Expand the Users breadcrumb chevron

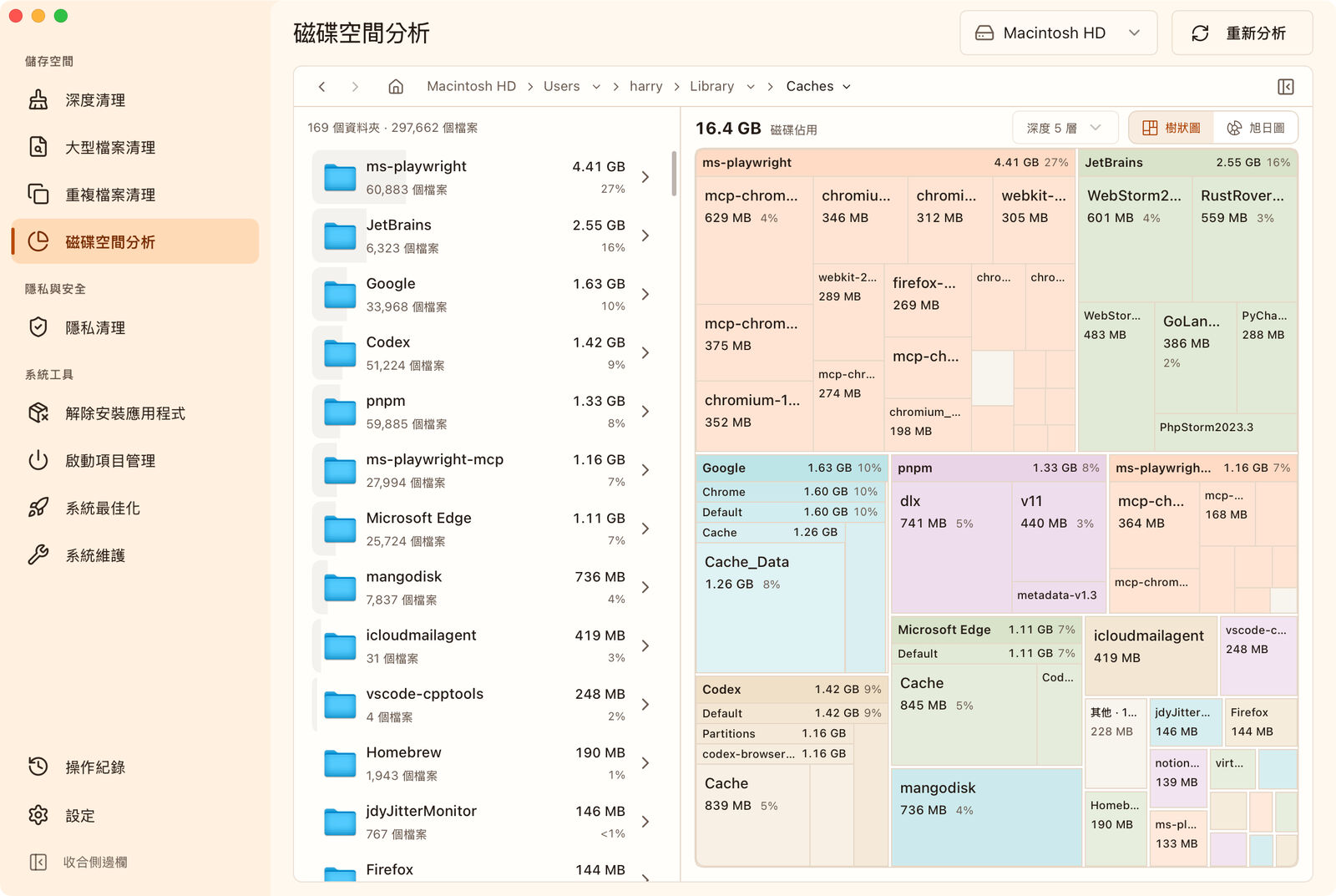click(x=596, y=87)
